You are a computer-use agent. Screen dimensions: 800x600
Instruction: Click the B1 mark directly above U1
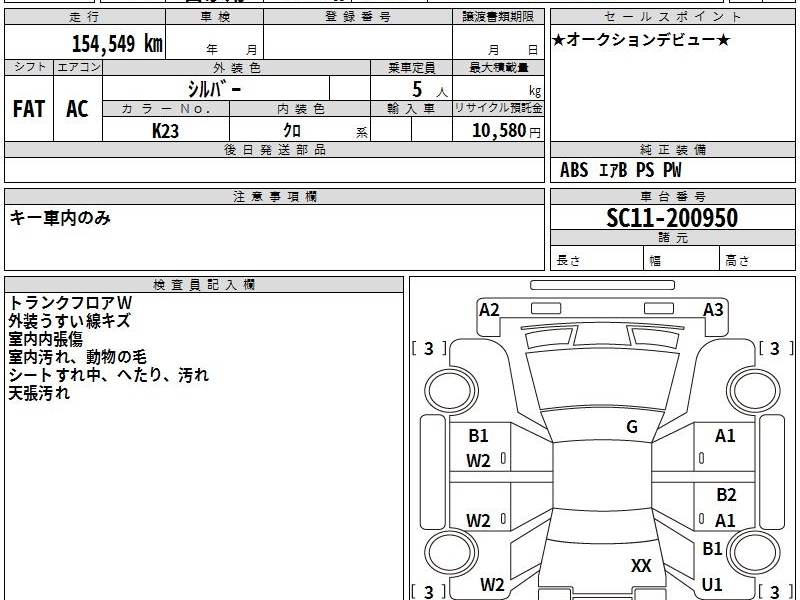(712, 548)
